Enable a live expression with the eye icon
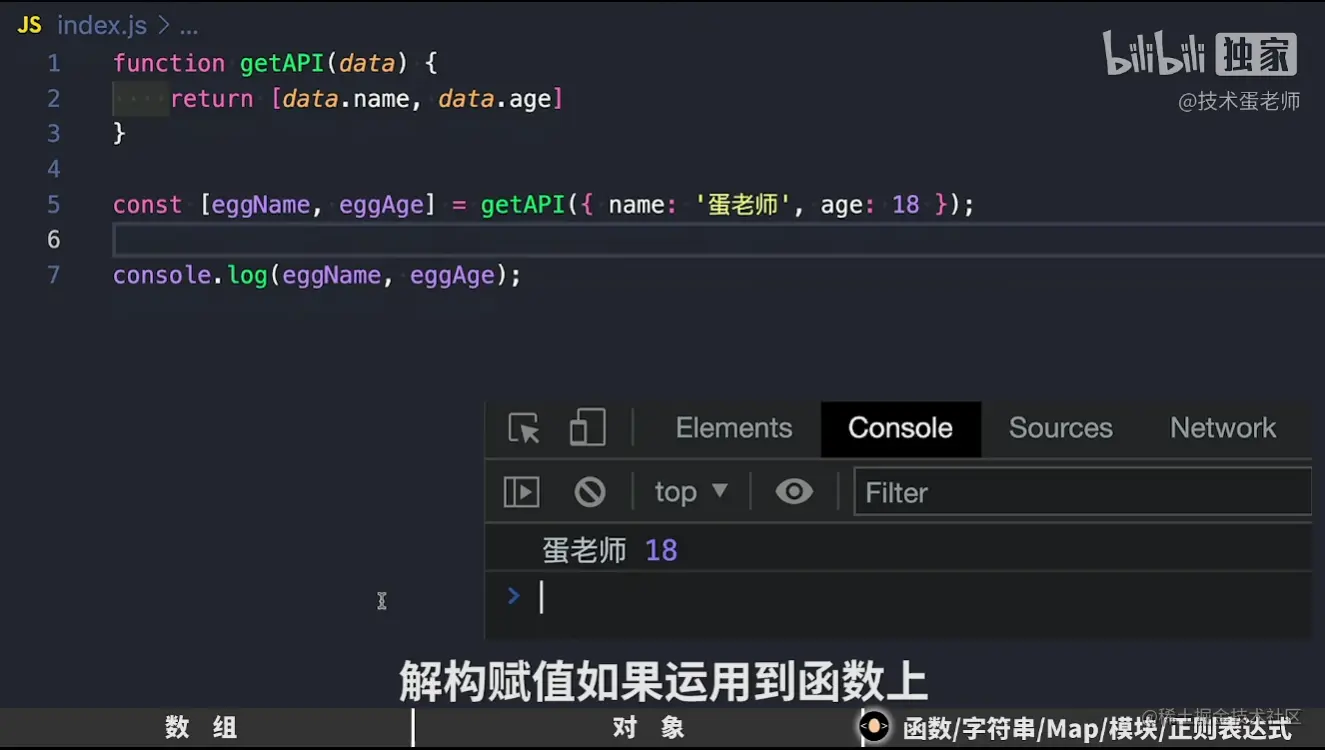This screenshot has height=750, width=1325. 793,491
